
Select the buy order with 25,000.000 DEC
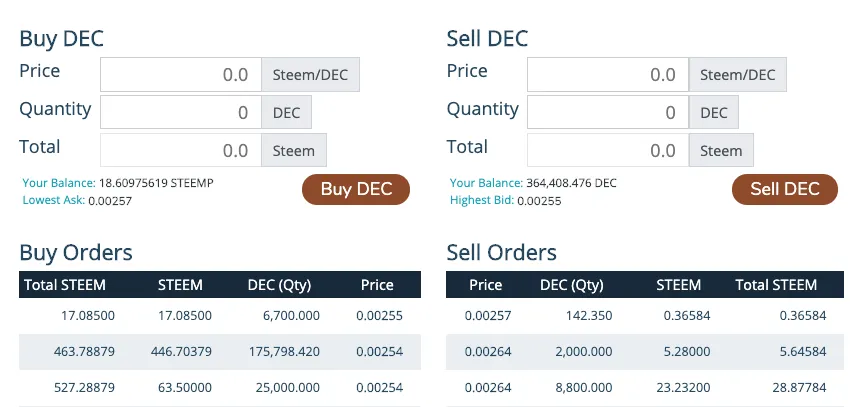(220, 388)
